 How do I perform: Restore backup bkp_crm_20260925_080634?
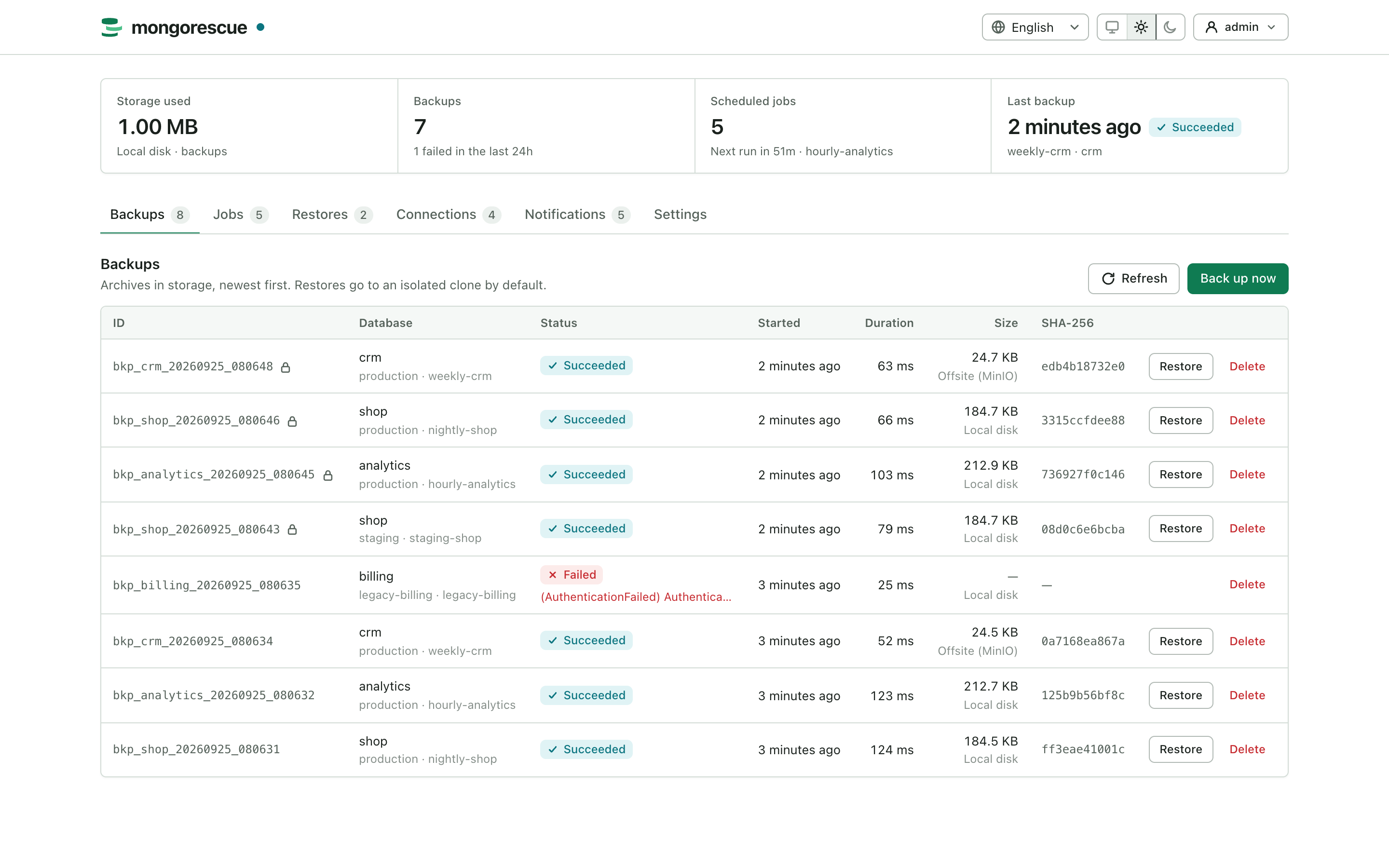1181,641
